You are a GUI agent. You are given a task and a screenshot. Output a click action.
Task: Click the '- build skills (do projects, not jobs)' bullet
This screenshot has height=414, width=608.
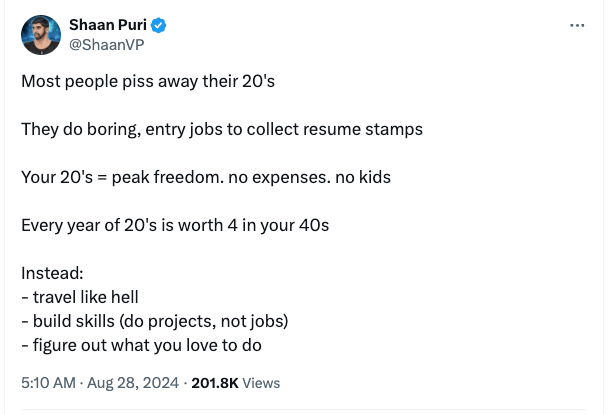coord(155,321)
